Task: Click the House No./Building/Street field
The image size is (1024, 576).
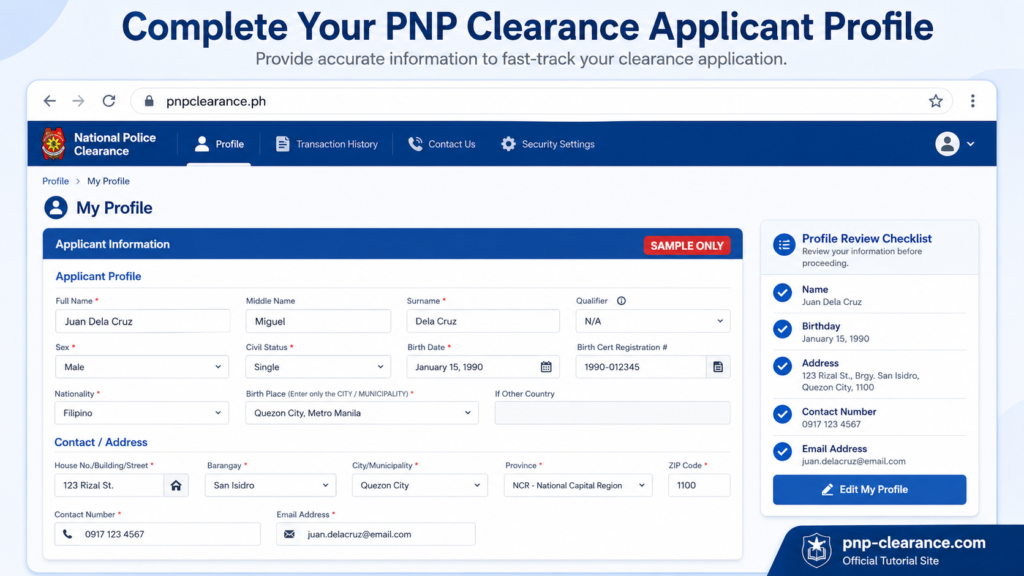Action: click(109, 485)
